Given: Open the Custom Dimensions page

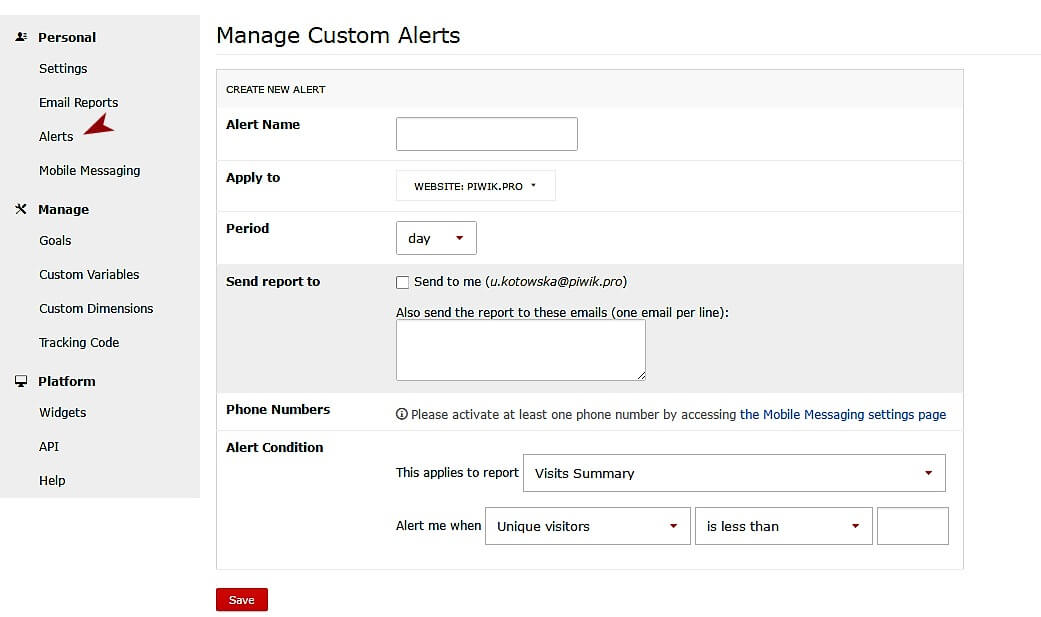Looking at the screenshot, I should coord(96,308).
